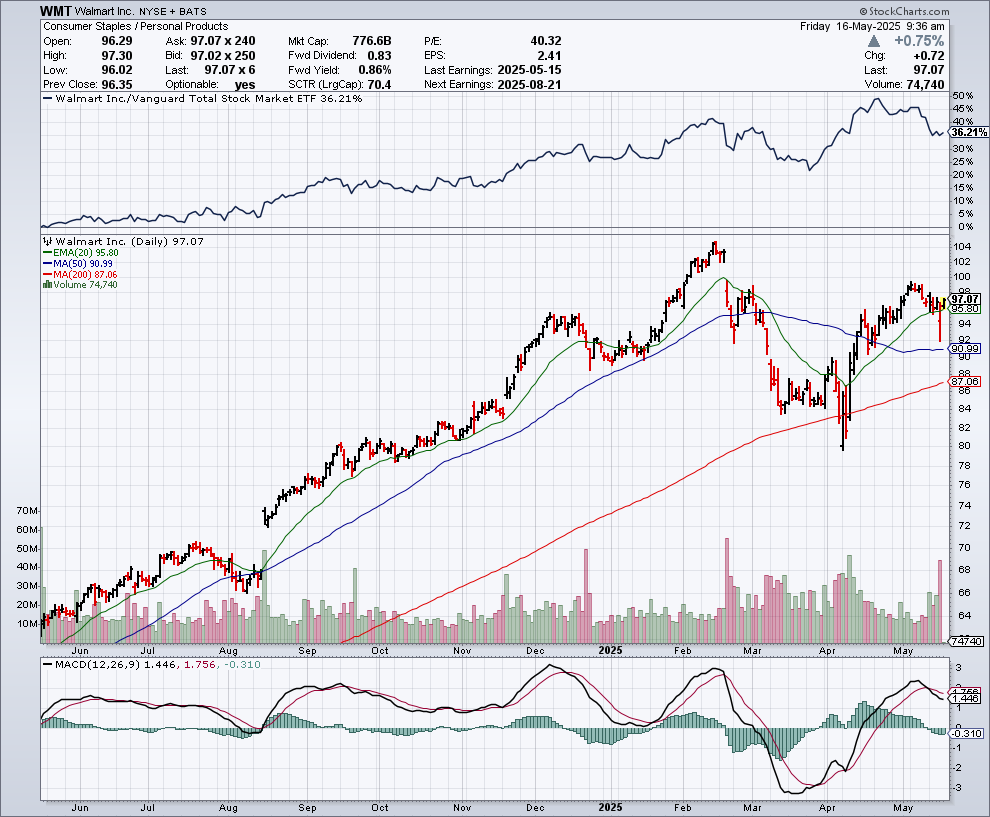Click the SCTR (LrgCap) value 70.4
The height and width of the screenshot is (817, 990).
[x=379, y=85]
